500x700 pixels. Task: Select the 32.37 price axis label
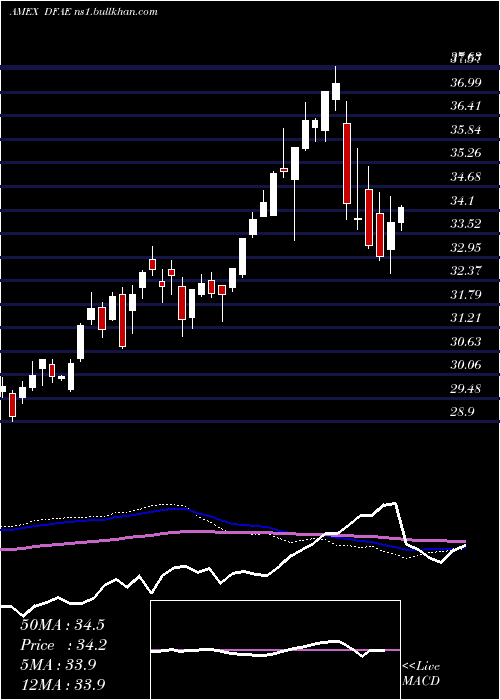466,271
